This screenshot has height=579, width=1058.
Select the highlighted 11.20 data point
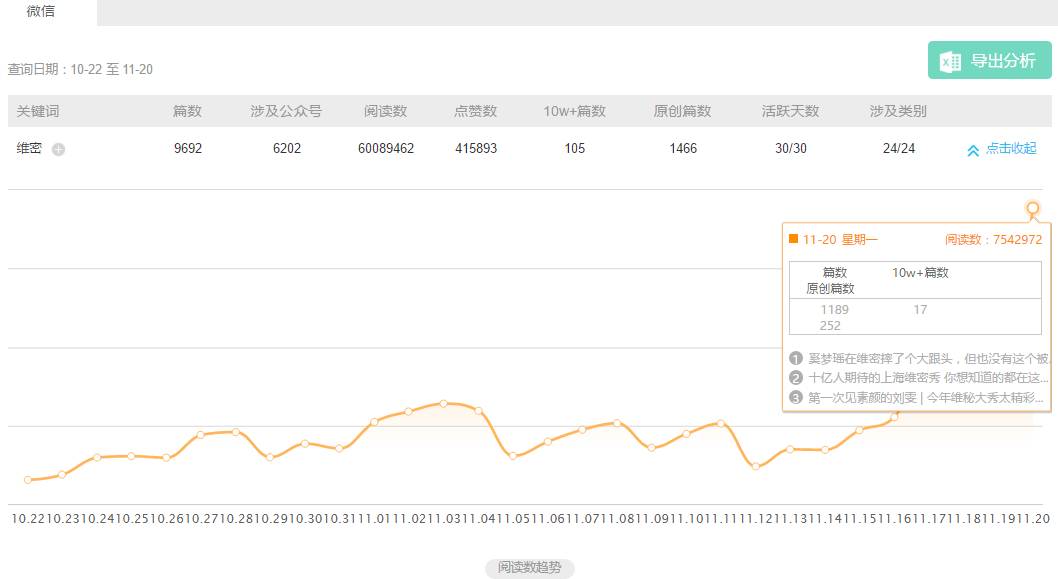point(1033,208)
